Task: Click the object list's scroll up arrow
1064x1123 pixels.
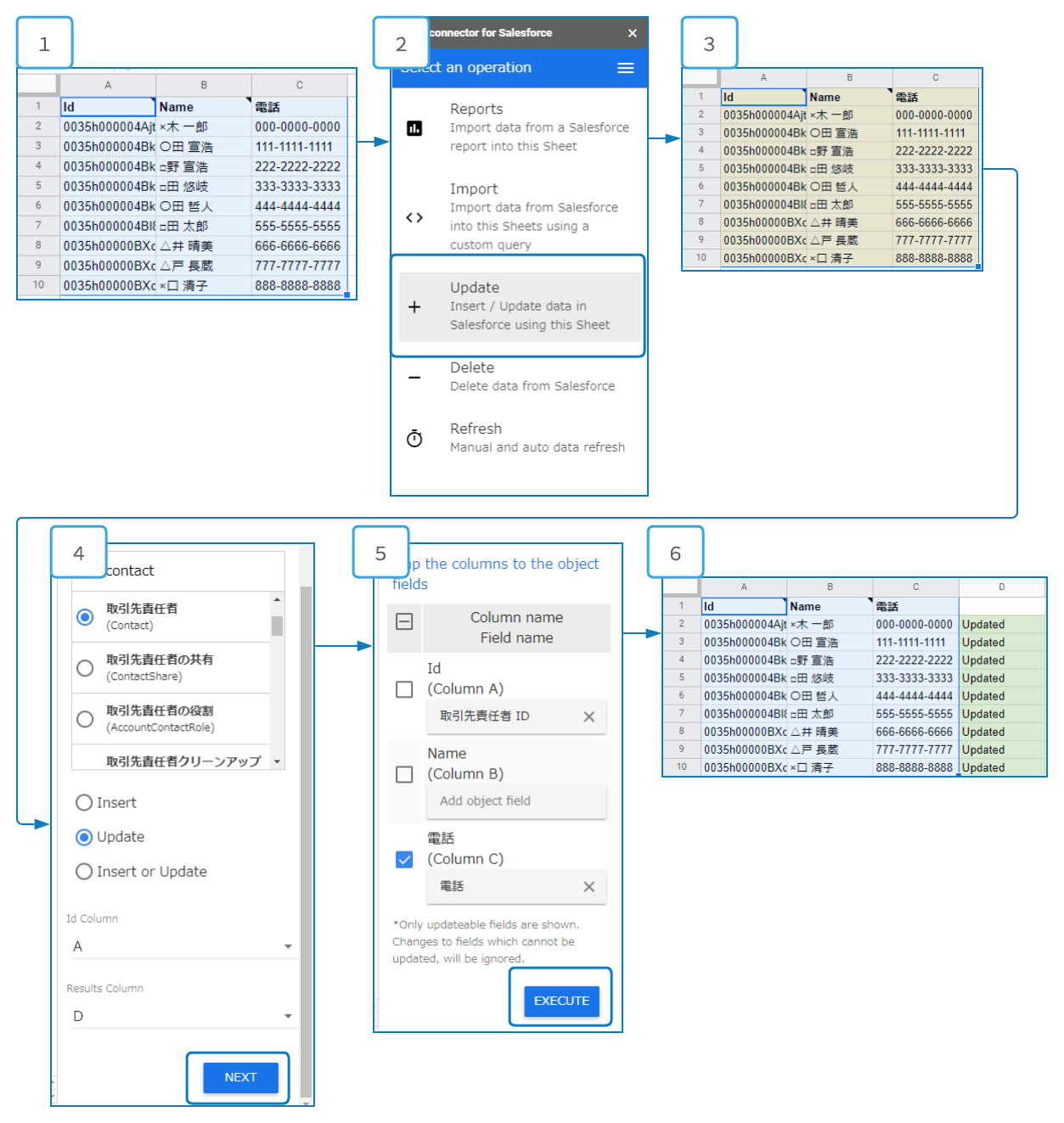Action: coord(277,600)
